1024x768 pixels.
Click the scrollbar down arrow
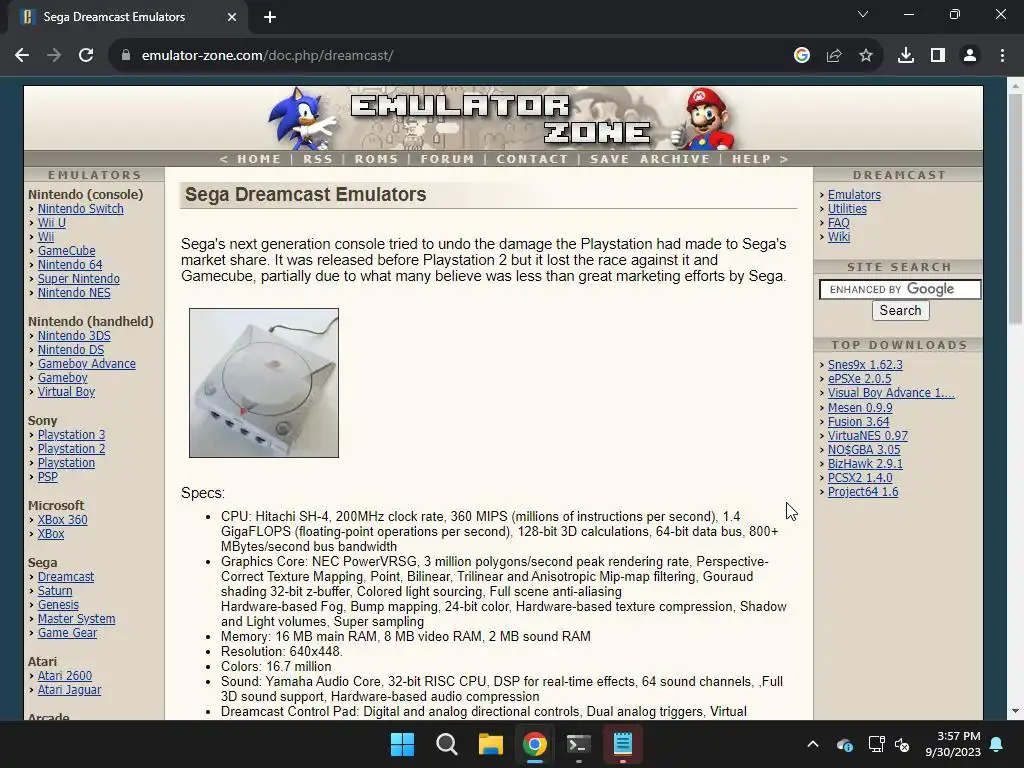click(x=1016, y=712)
